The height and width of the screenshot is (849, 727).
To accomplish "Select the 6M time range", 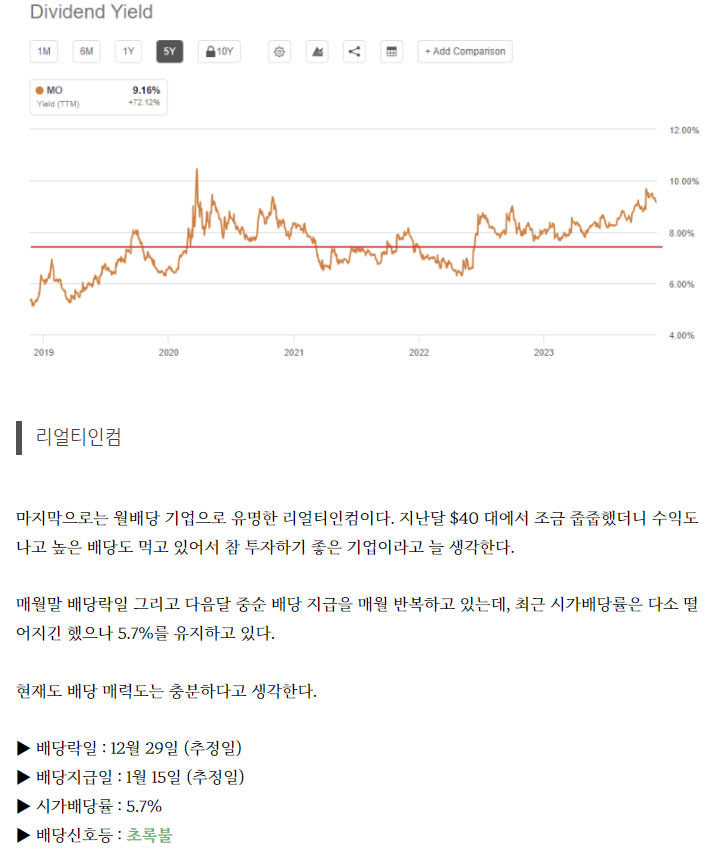I will pyautogui.click(x=86, y=51).
